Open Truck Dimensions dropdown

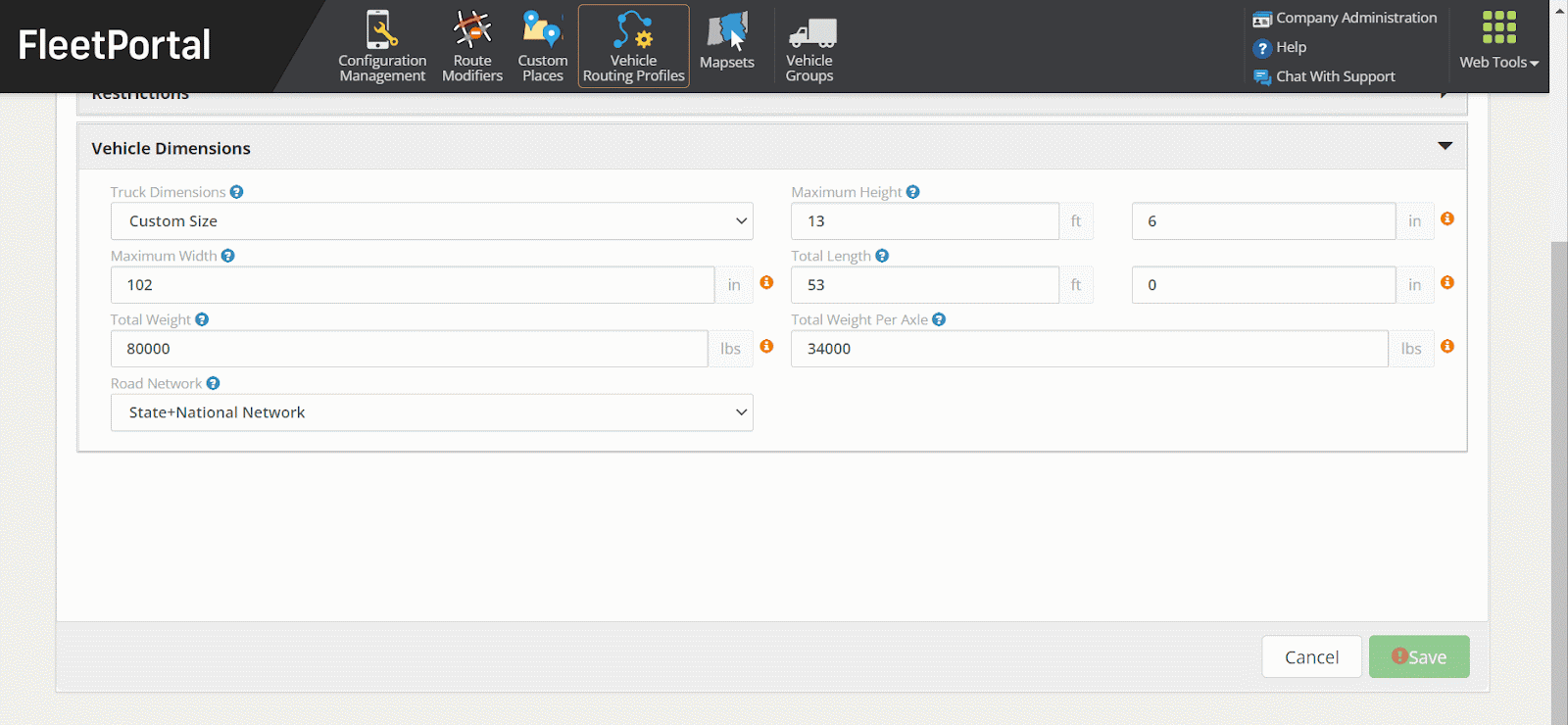(x=432, y=221)
